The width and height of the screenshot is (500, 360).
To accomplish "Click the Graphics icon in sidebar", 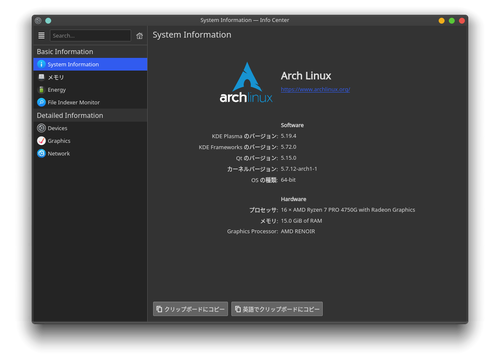I will pyautogui.click(x=41, y=141).
